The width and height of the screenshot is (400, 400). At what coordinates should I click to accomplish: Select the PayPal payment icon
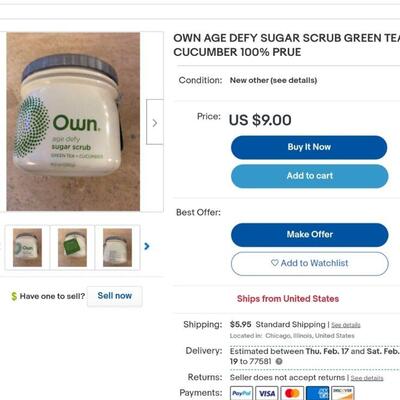(x=241, y=393)
